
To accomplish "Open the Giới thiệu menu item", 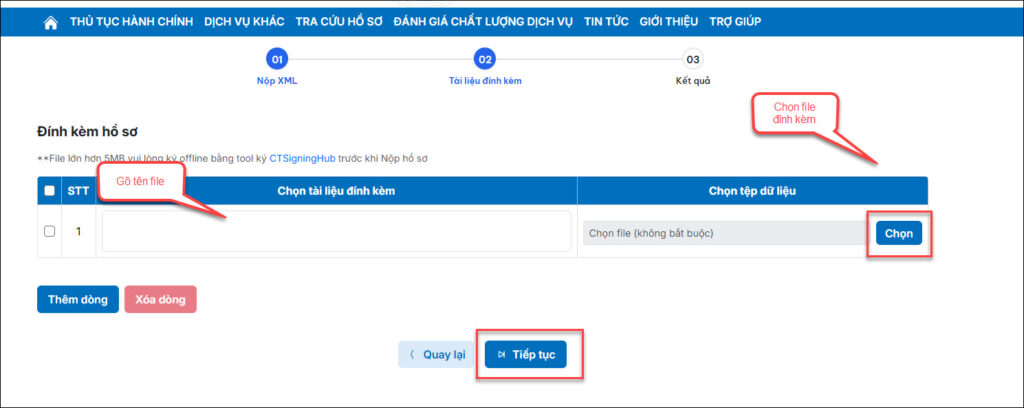I will click(669, 23).
